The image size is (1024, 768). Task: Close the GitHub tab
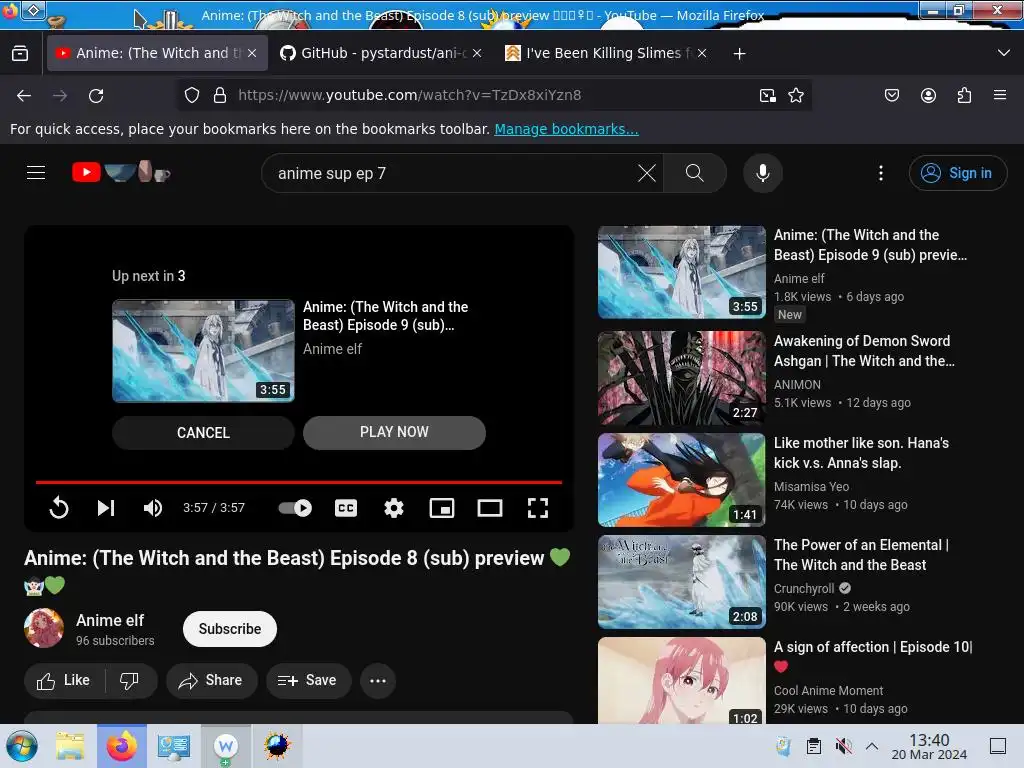[477, 54]
